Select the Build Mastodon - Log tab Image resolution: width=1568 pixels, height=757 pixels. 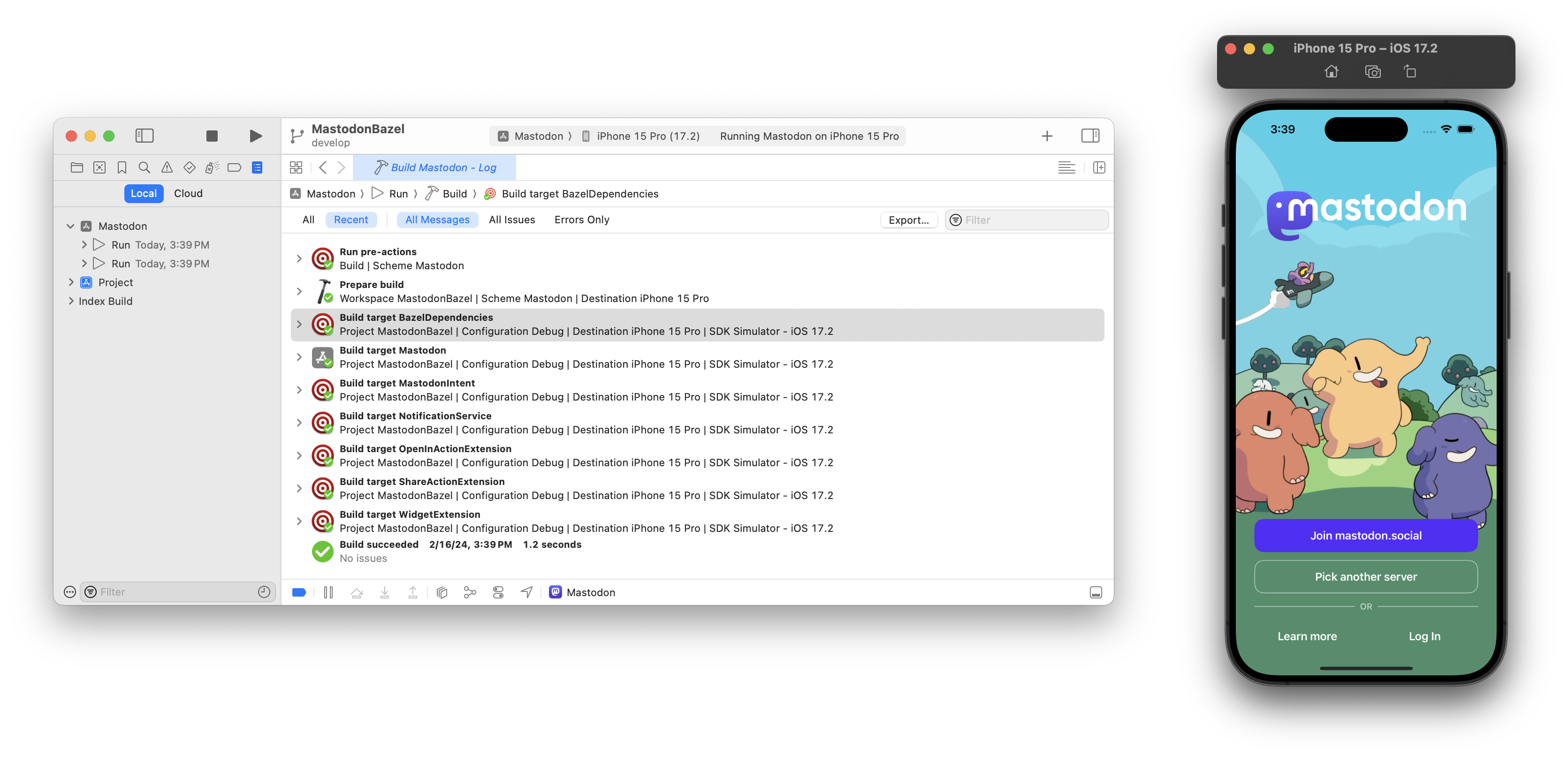coord(434,167)
